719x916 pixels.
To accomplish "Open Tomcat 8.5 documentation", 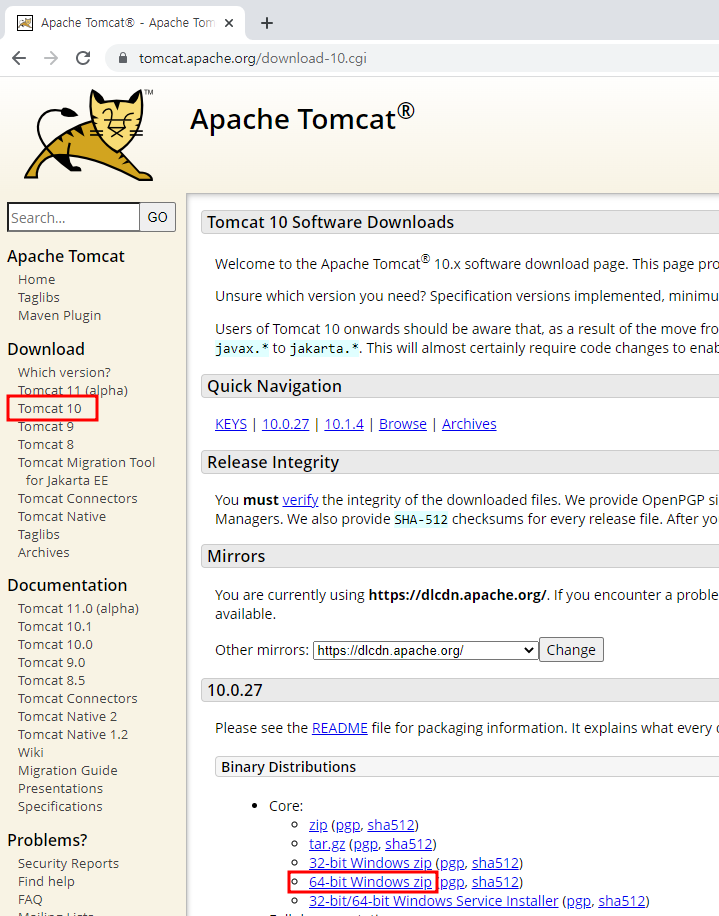I will [x=51, y=681].
